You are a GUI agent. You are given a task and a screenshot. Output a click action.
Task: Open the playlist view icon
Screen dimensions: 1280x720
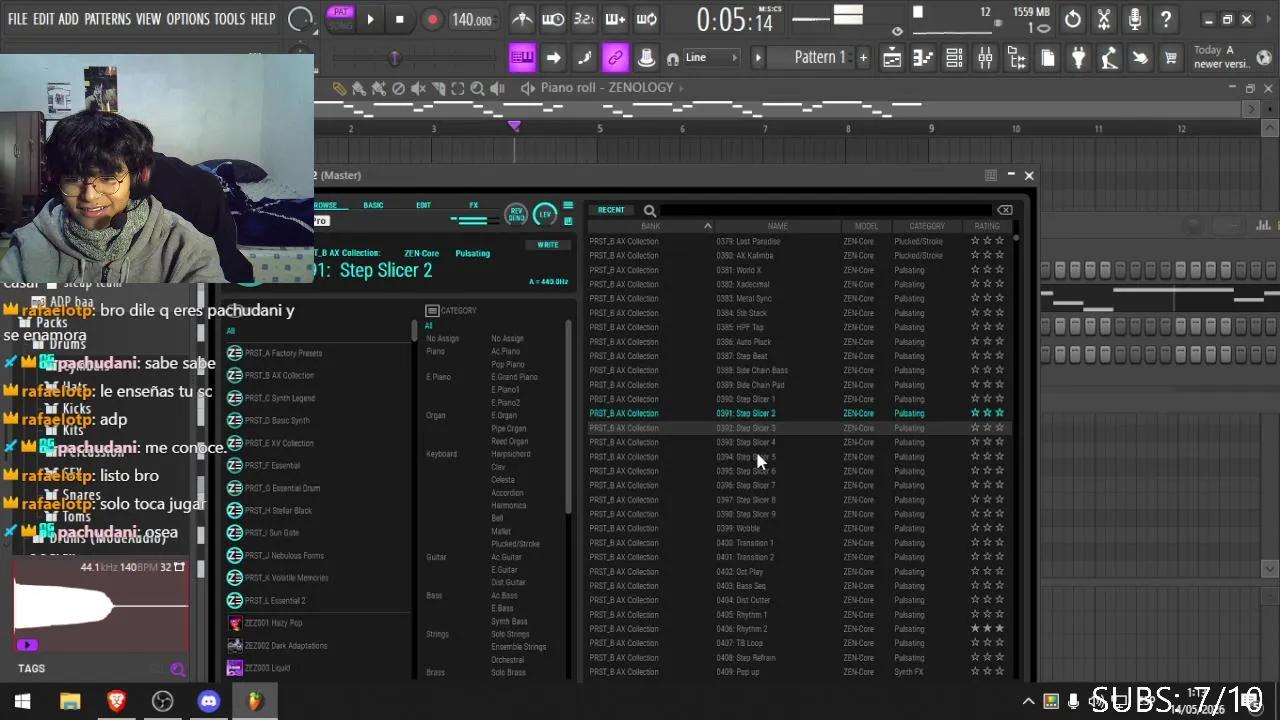pos(892,58)
